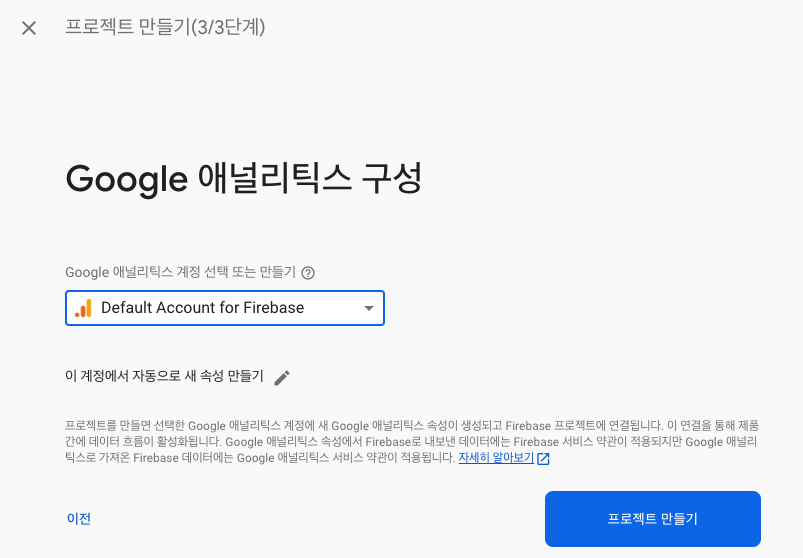Viewport: 803px width, 558px height.
Task: Select the Default Account for Firebase text
Action: pos(202,308)
